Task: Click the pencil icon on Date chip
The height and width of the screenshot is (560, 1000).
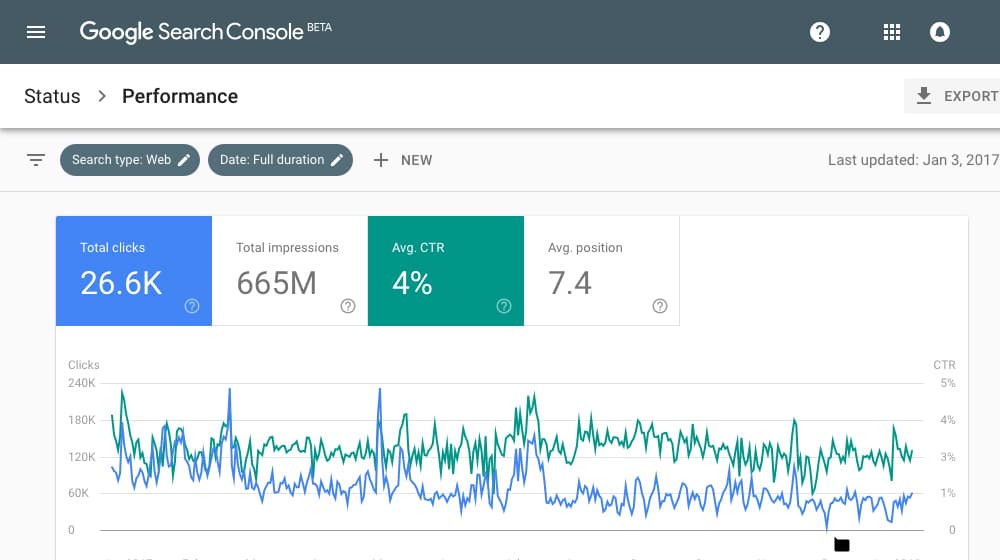Action: click(337, 160)
